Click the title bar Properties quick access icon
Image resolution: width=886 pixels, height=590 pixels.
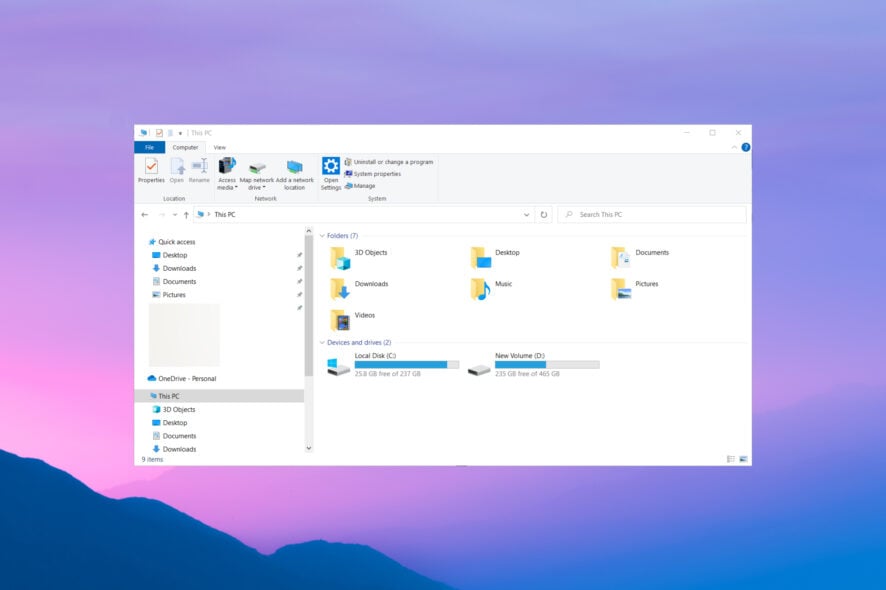tap(159, 133)
